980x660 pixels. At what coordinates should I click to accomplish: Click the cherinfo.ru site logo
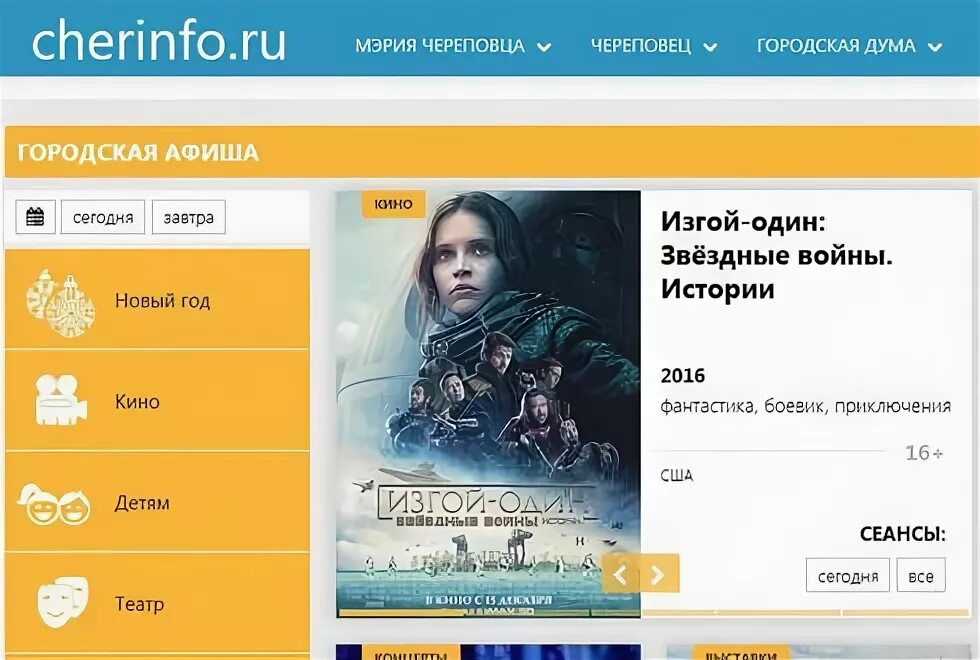(159, 41)
